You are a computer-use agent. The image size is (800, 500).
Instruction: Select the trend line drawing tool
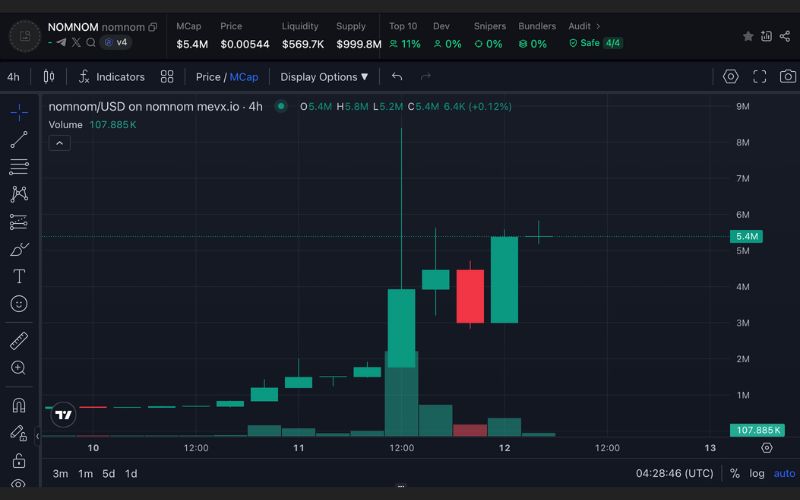coord(19,139)
